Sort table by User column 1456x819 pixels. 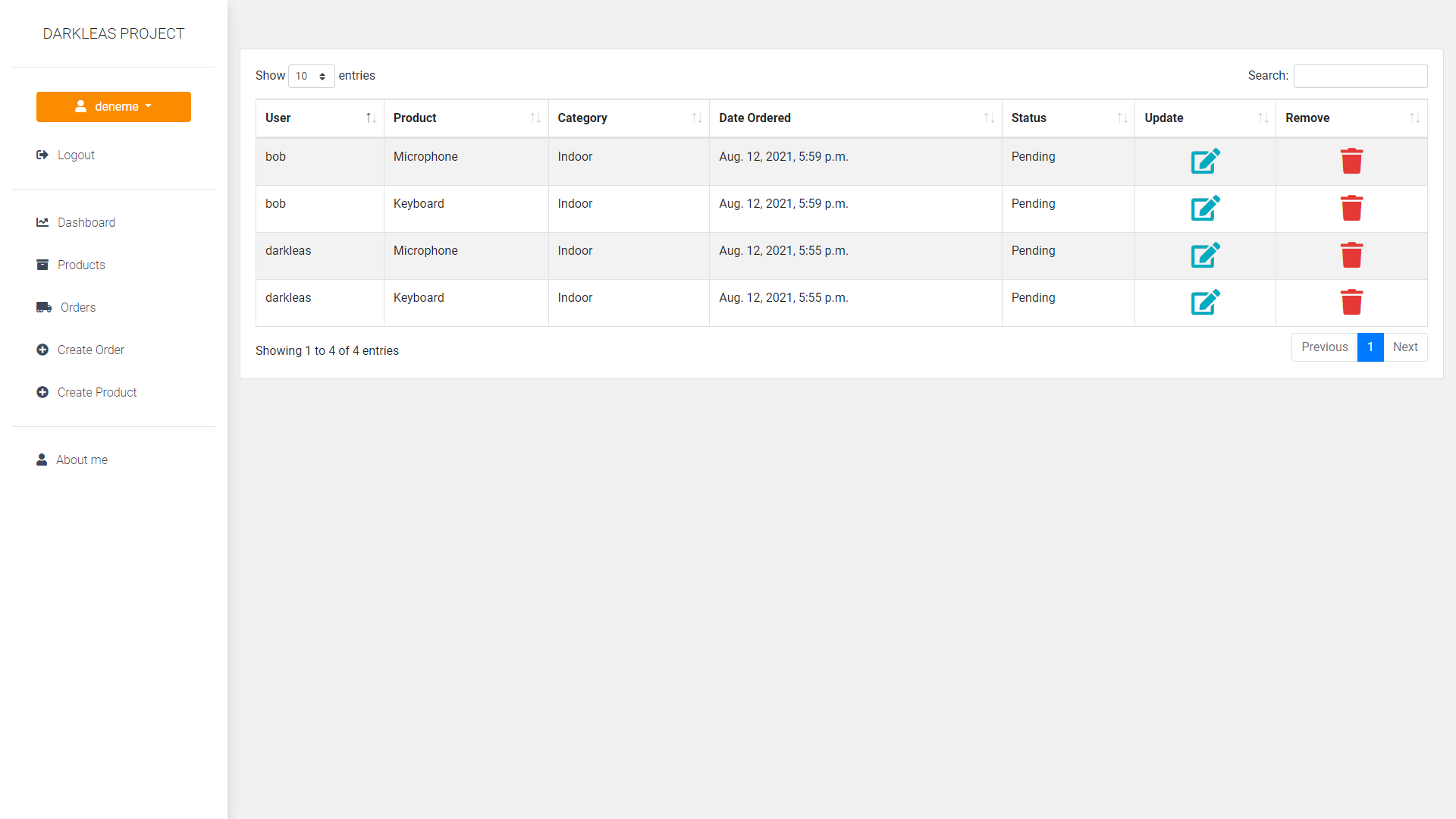click(319, 118)
